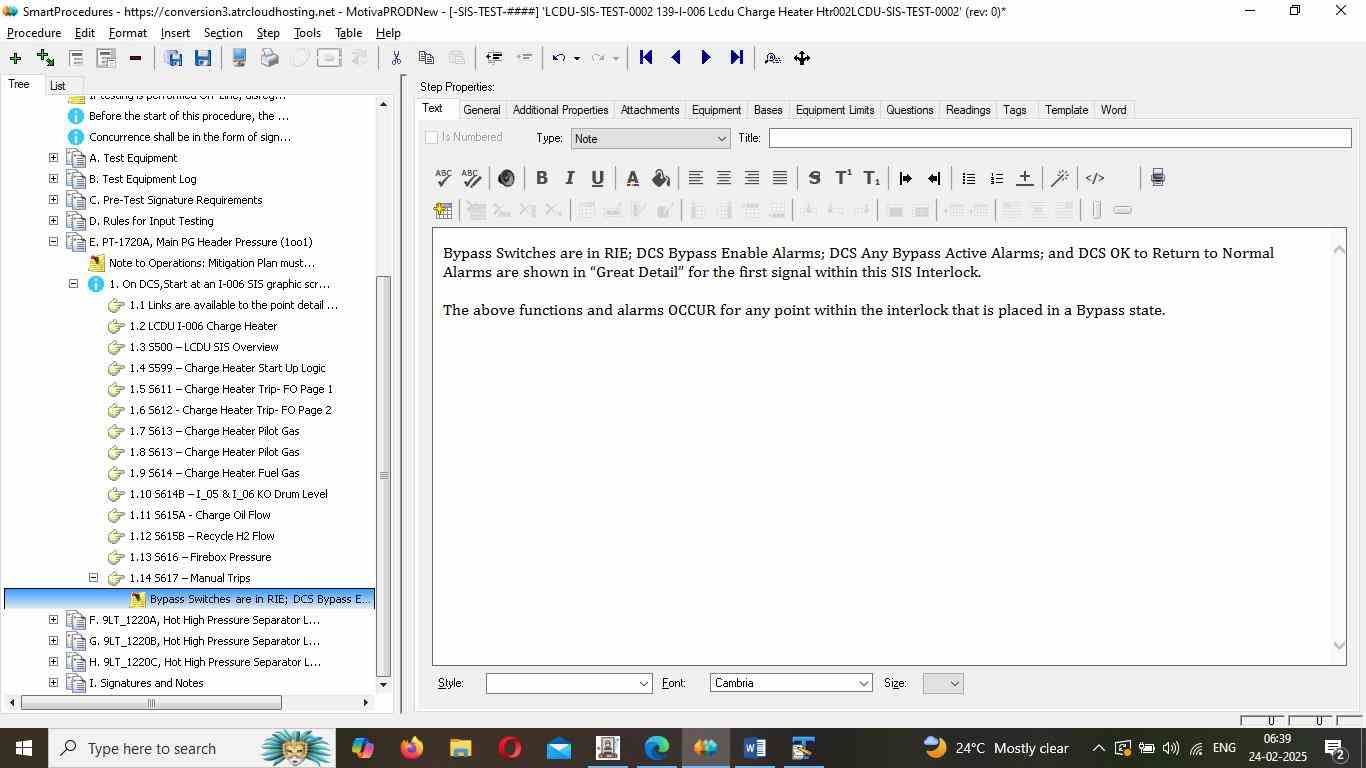The width and height of the screenshot is (1366, 768).
Task: Expand A. Test Equipment node
Action: pyautogui.click(x=53, y=158)
